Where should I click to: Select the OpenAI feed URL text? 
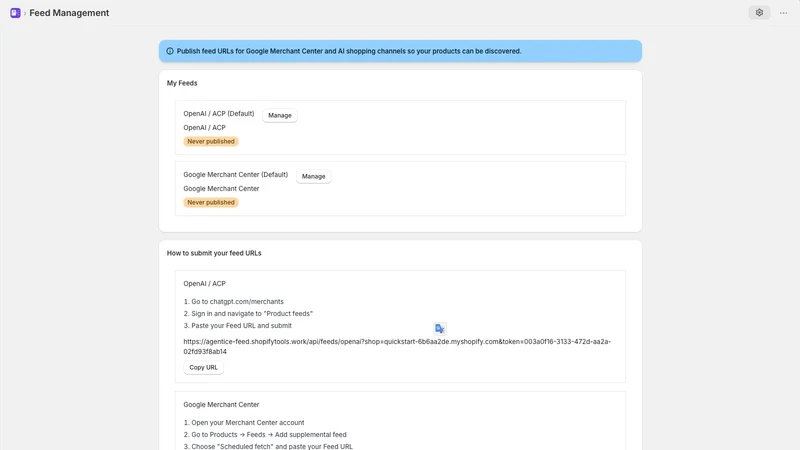397,346
